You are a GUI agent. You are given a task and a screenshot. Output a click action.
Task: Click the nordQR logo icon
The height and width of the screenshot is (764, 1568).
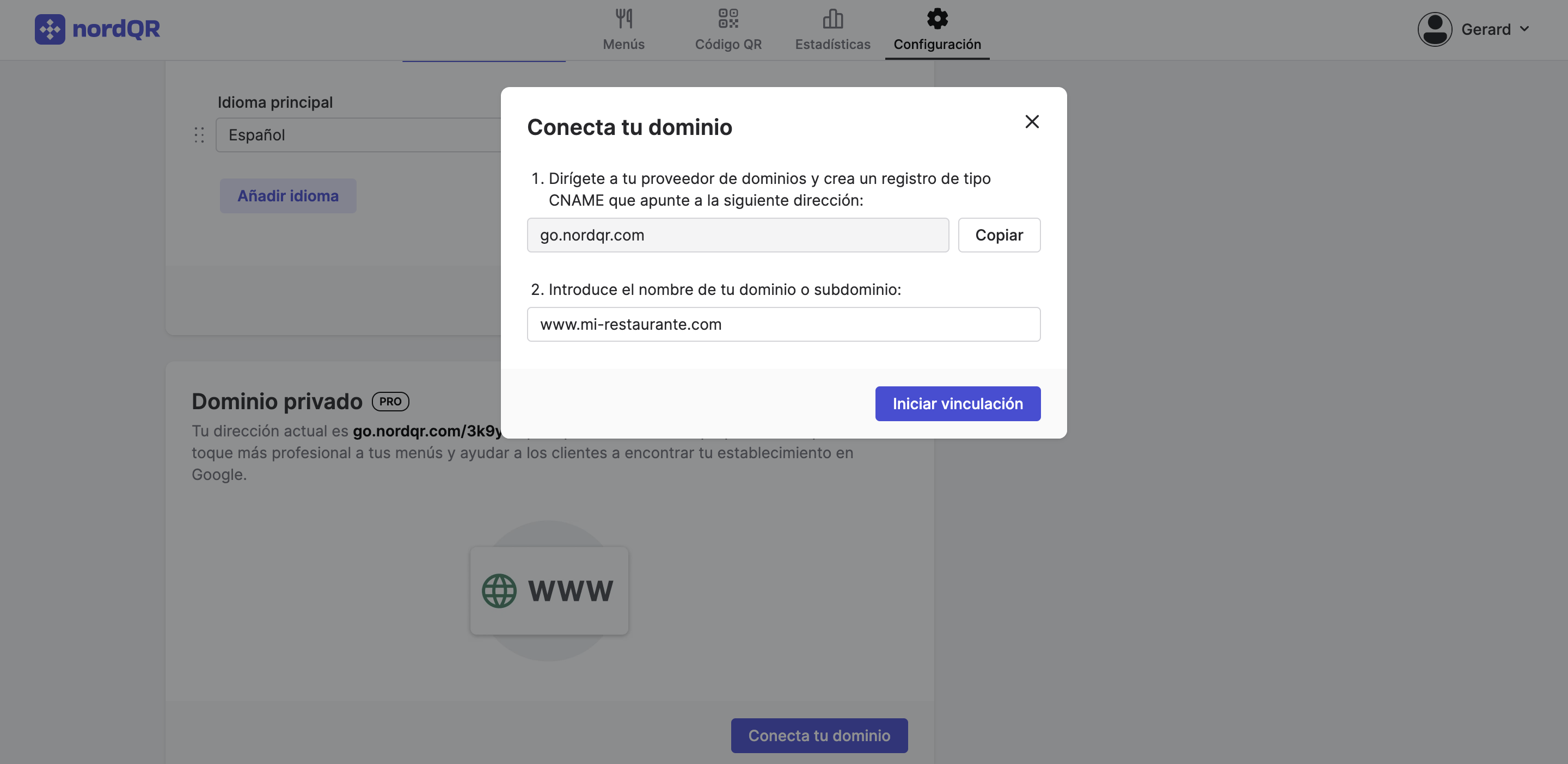(50, 29)
